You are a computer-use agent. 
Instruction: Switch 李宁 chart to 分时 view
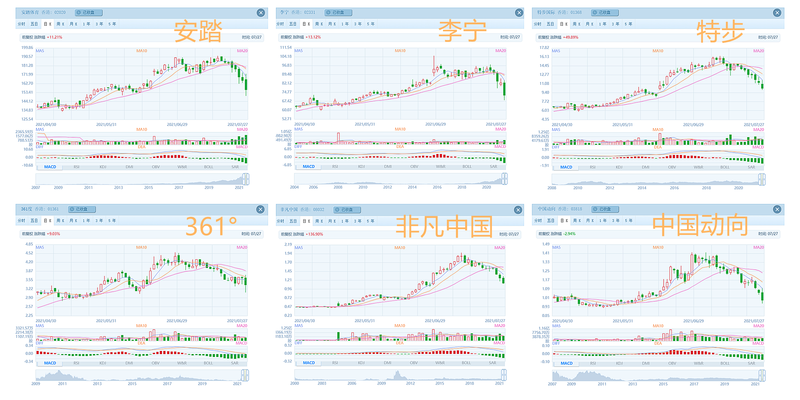[x=280, y=23]
